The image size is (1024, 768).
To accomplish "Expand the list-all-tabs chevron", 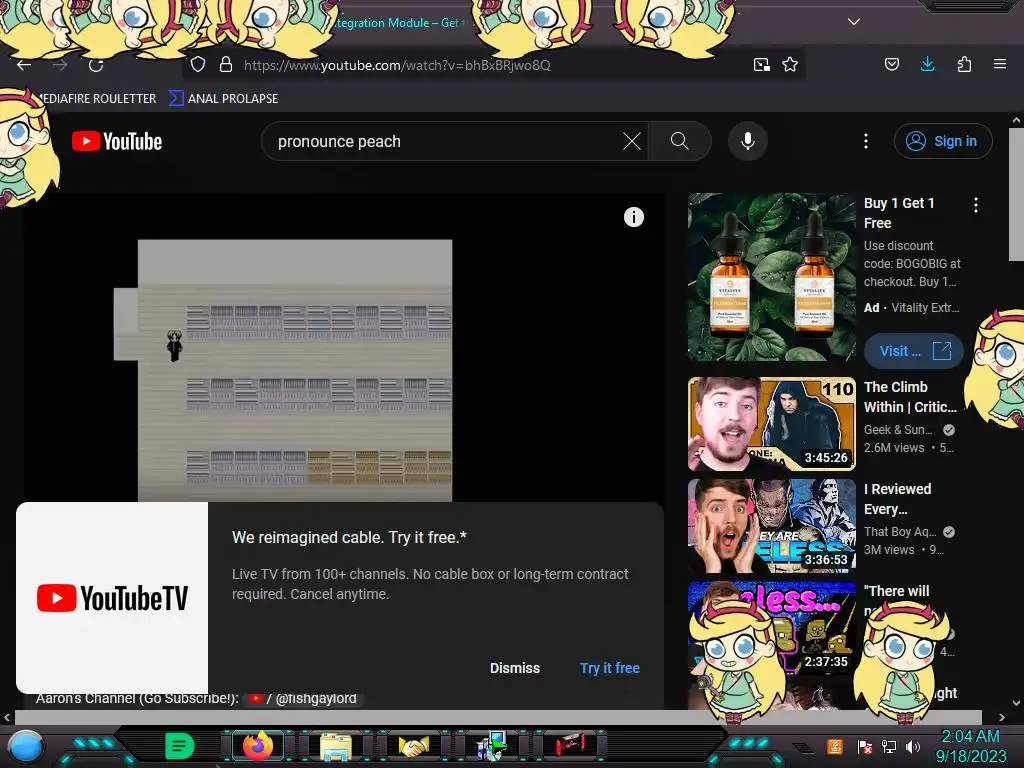I will point(854,22).
